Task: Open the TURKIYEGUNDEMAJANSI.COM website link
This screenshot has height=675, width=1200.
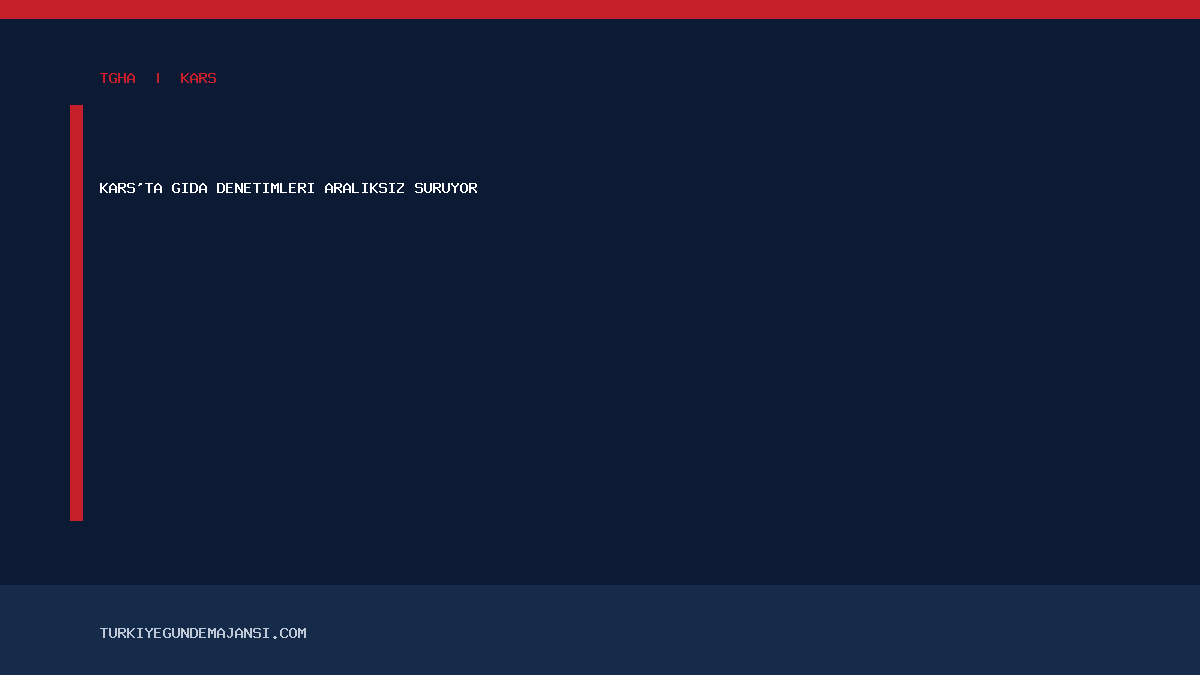Action: [203, 633]
